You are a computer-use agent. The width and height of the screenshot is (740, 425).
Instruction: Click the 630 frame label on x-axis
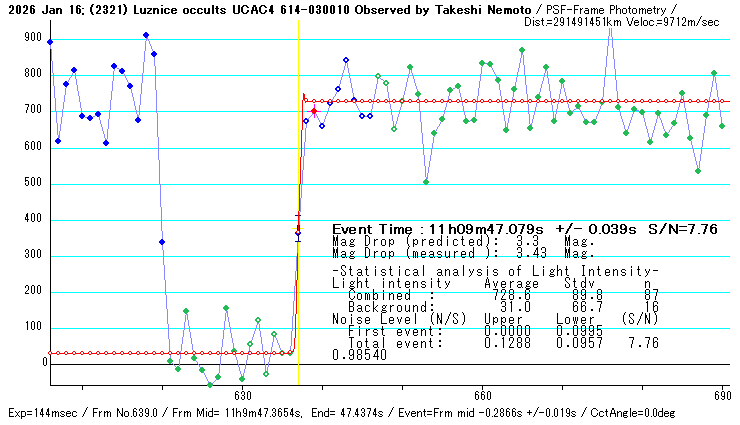[x=240, y=395]
